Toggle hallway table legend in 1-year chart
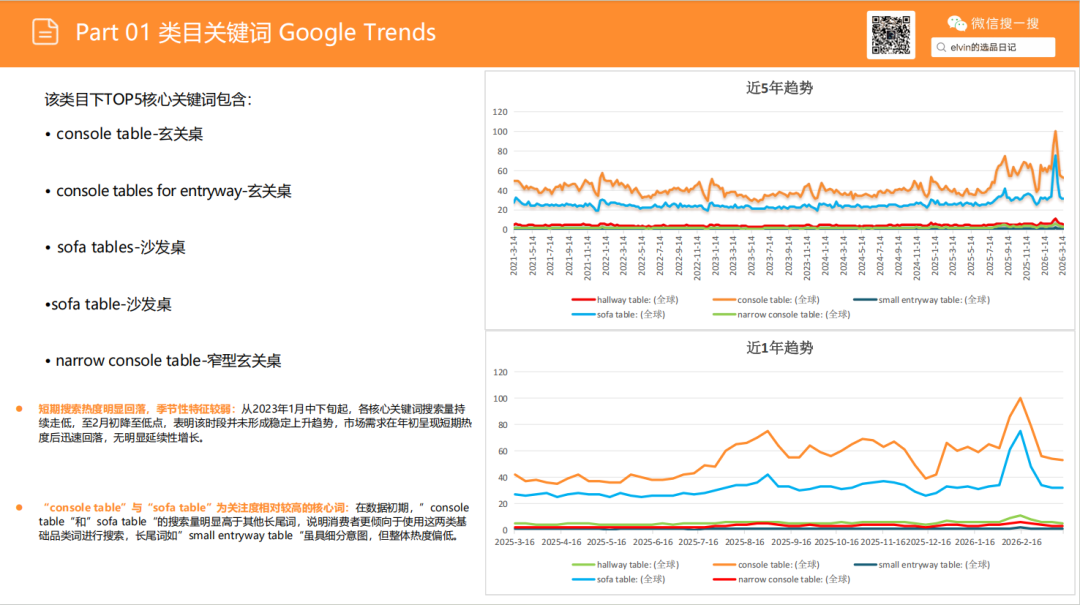Viewport: 1080px width, 605px height. tap(617, 564)
